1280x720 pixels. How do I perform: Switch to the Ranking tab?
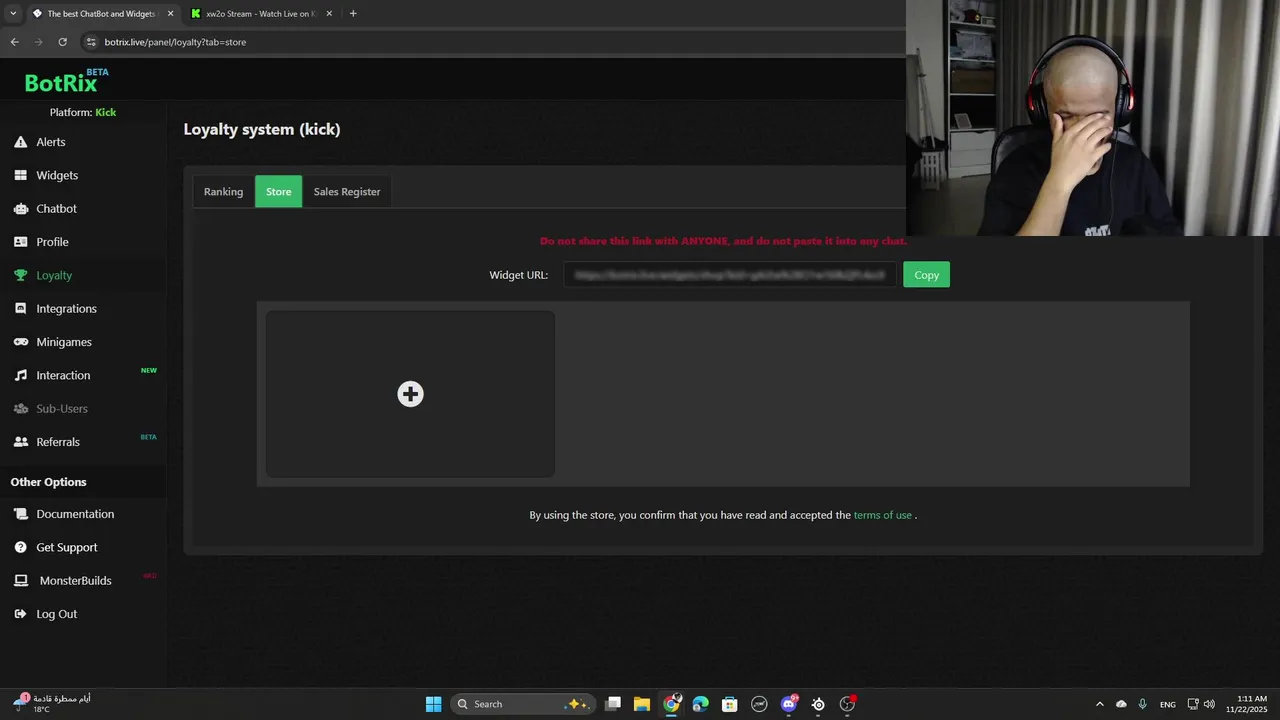[223, 192]
